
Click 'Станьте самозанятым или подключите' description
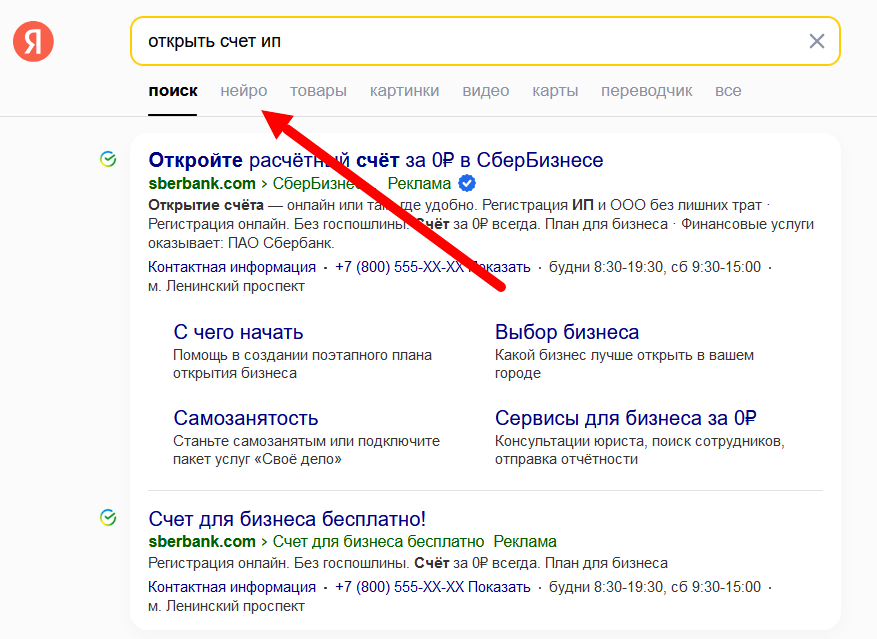(x=307, y=441)
